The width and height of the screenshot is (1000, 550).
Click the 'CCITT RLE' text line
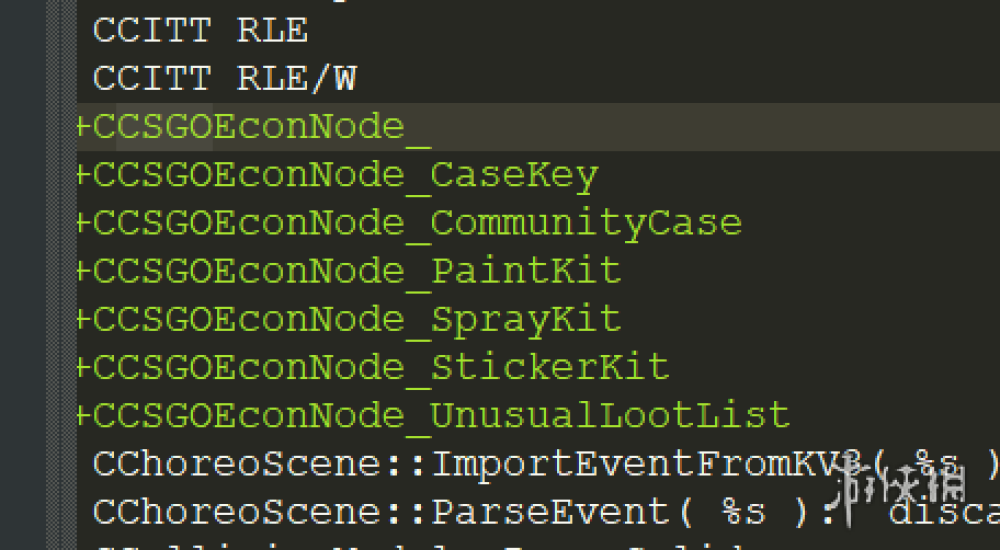click(x=200, y=31)
